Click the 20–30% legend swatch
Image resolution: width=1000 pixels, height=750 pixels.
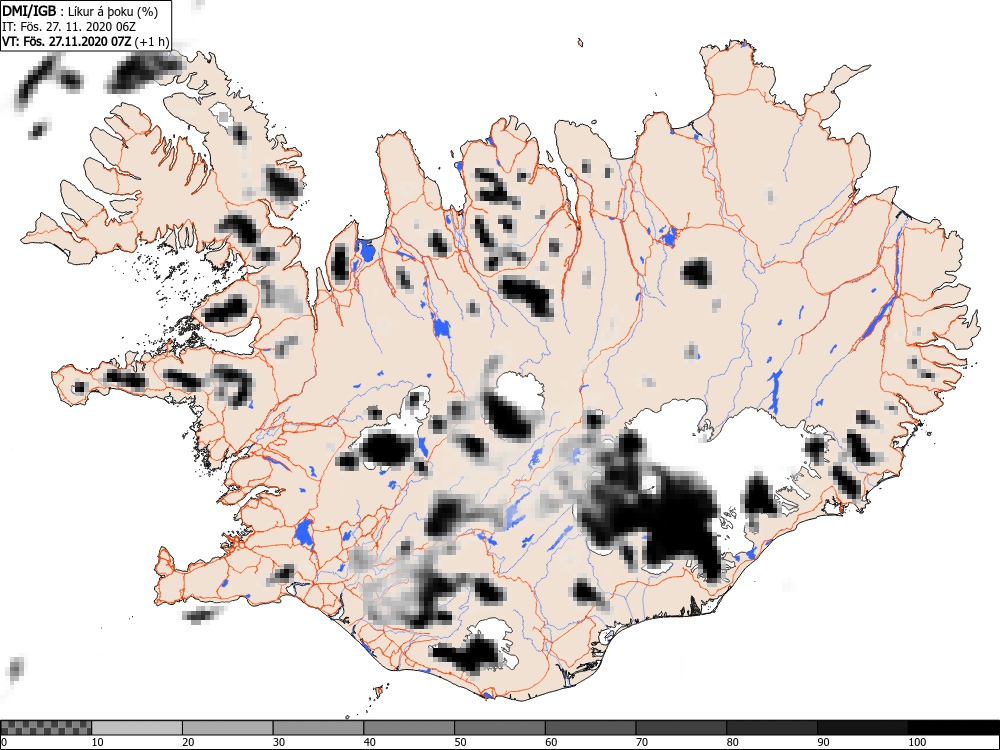click(228, 728)
